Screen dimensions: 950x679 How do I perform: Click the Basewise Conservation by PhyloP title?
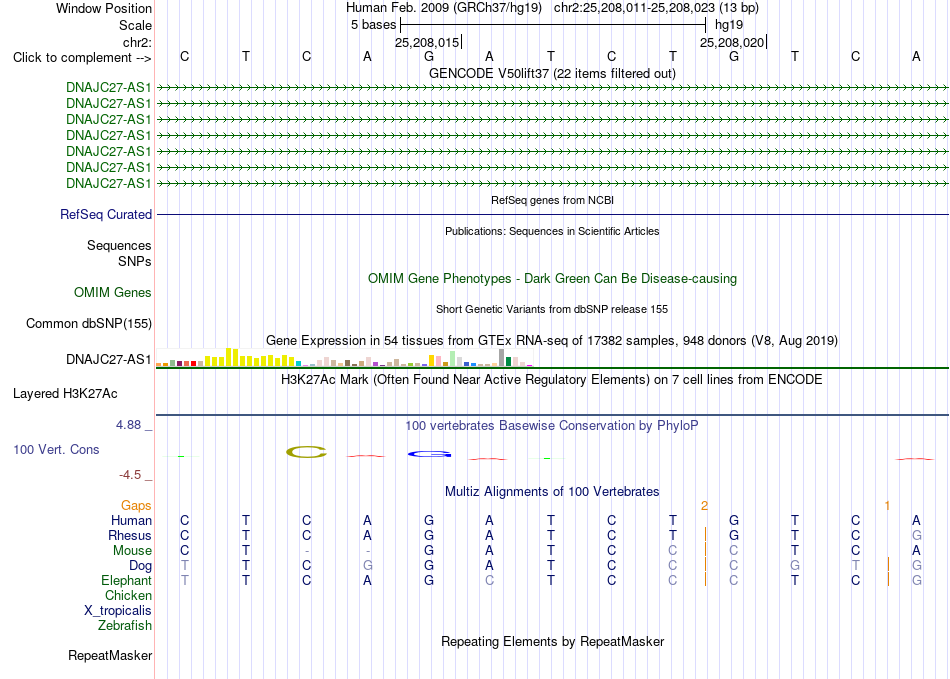(552, 426)
